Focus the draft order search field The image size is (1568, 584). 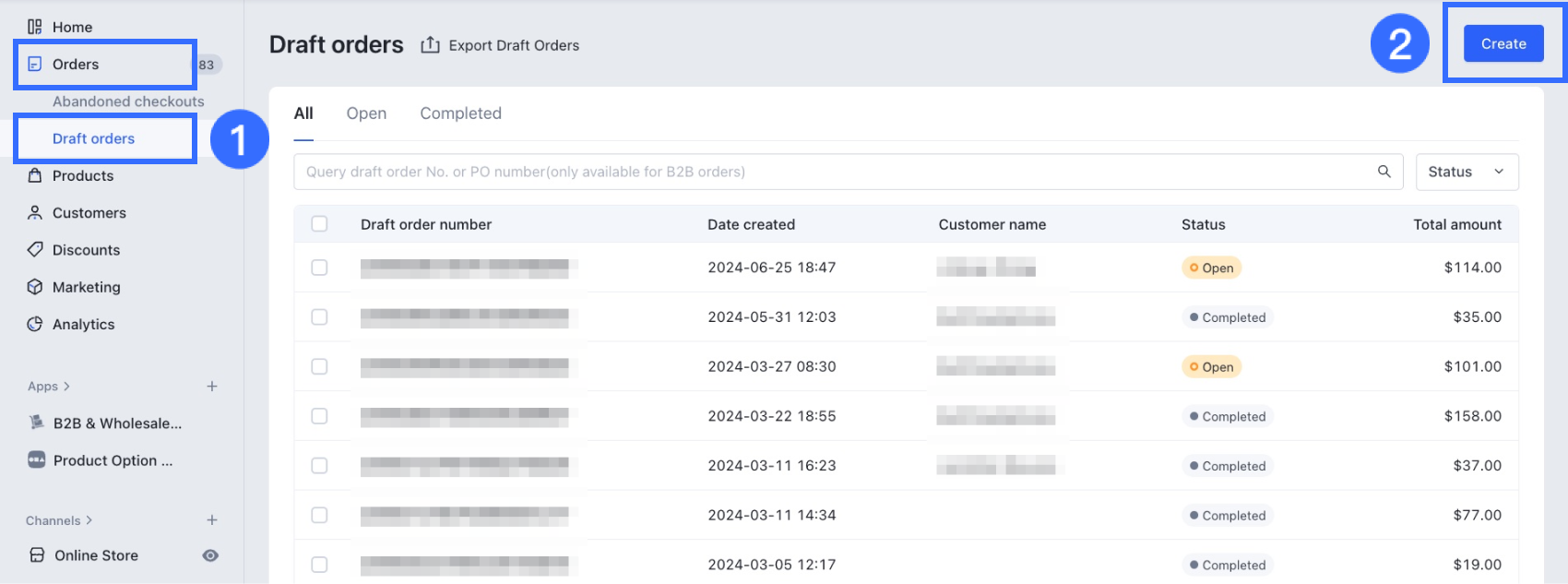pos(830,172)
